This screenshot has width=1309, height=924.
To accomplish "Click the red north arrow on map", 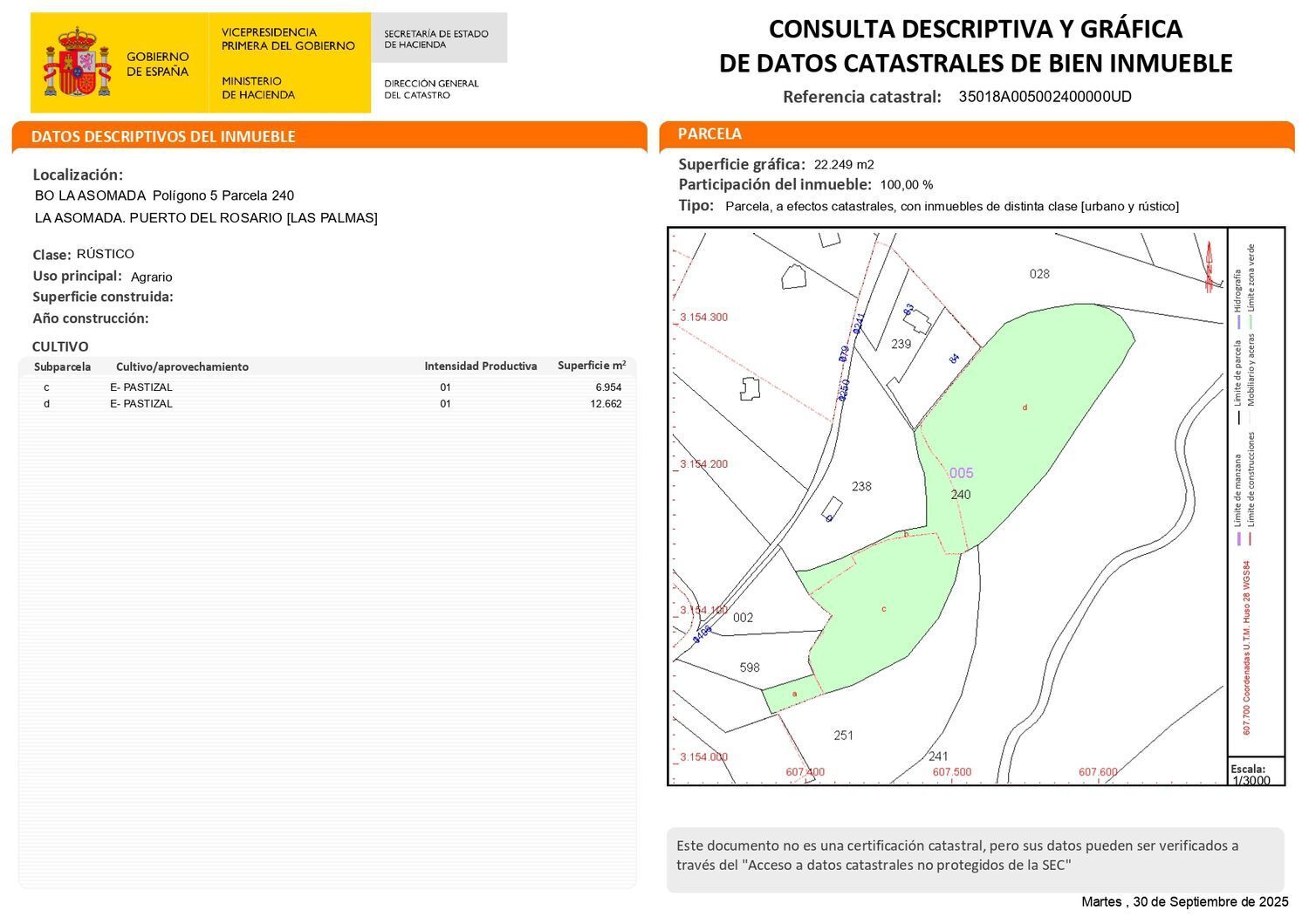I will pyautogui.click(x=1210, y=266).
